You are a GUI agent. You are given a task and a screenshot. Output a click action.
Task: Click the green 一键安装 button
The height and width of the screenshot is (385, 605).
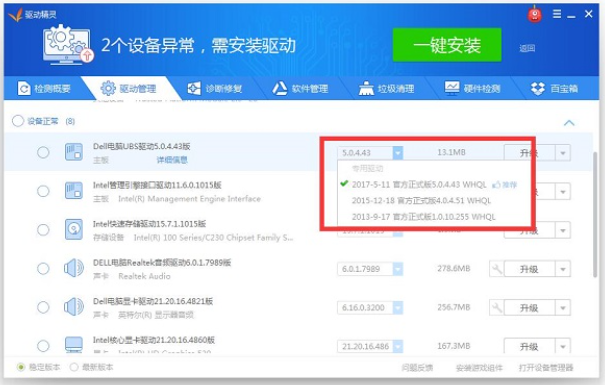tap(447, 45)
